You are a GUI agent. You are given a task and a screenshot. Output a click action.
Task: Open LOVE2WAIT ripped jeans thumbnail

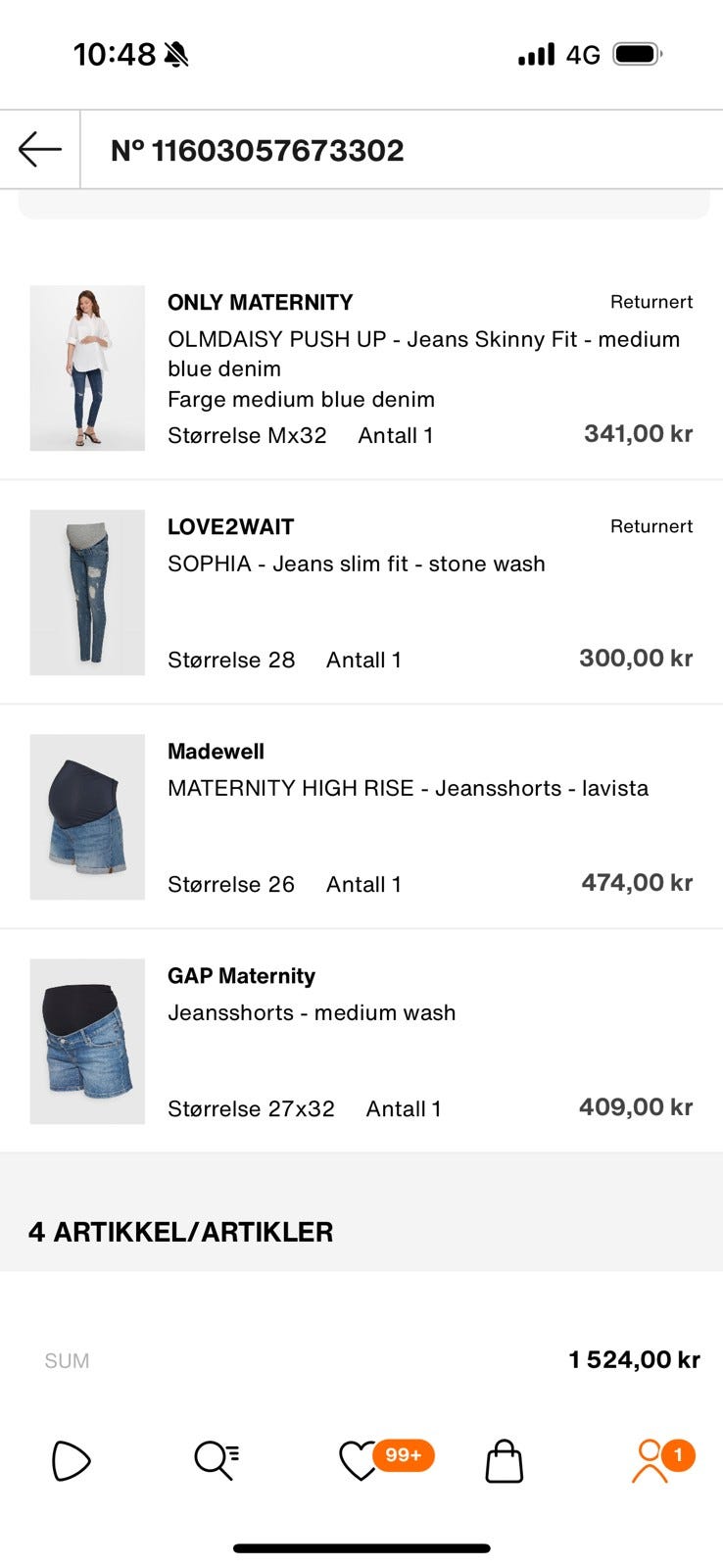[87, 592]
